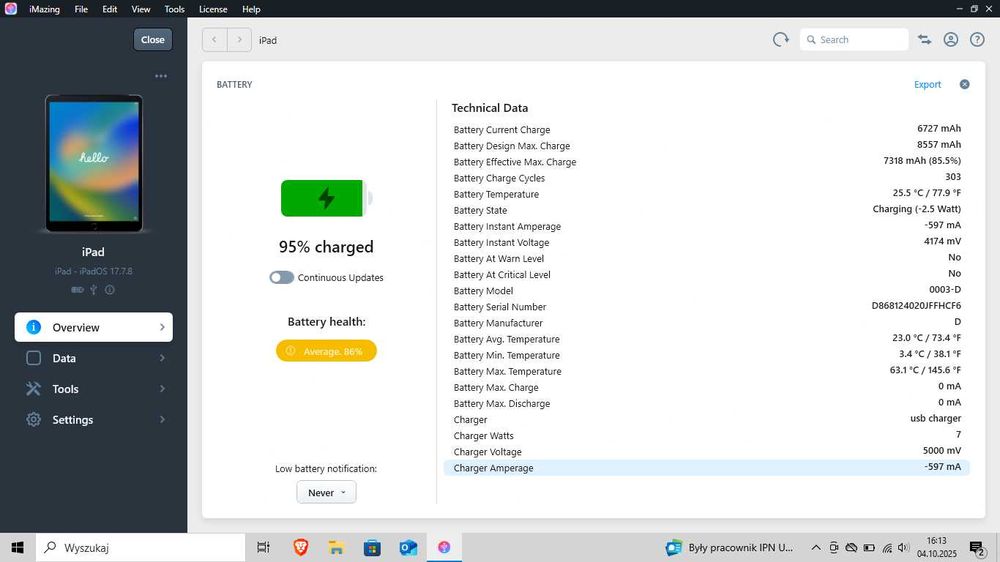
Task: Click the iMazing taskbar icon
Action: (444, 547)
